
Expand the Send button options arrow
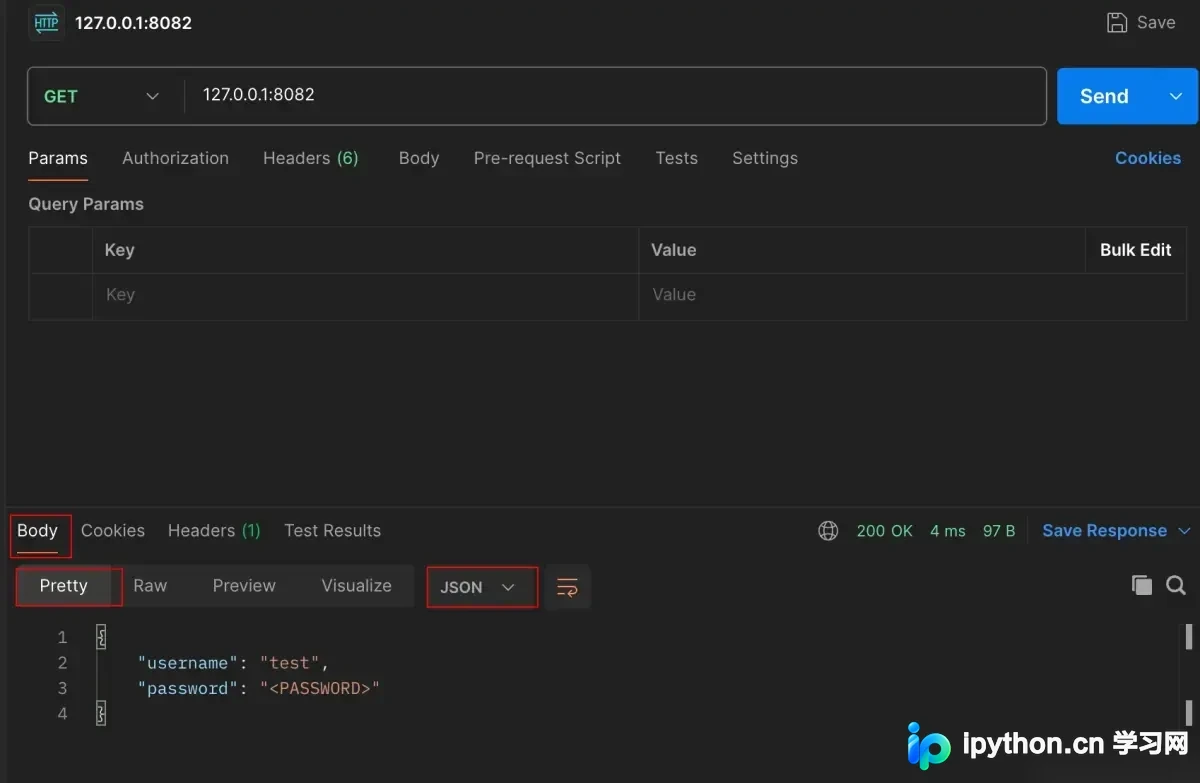[x=1176, y=96]
